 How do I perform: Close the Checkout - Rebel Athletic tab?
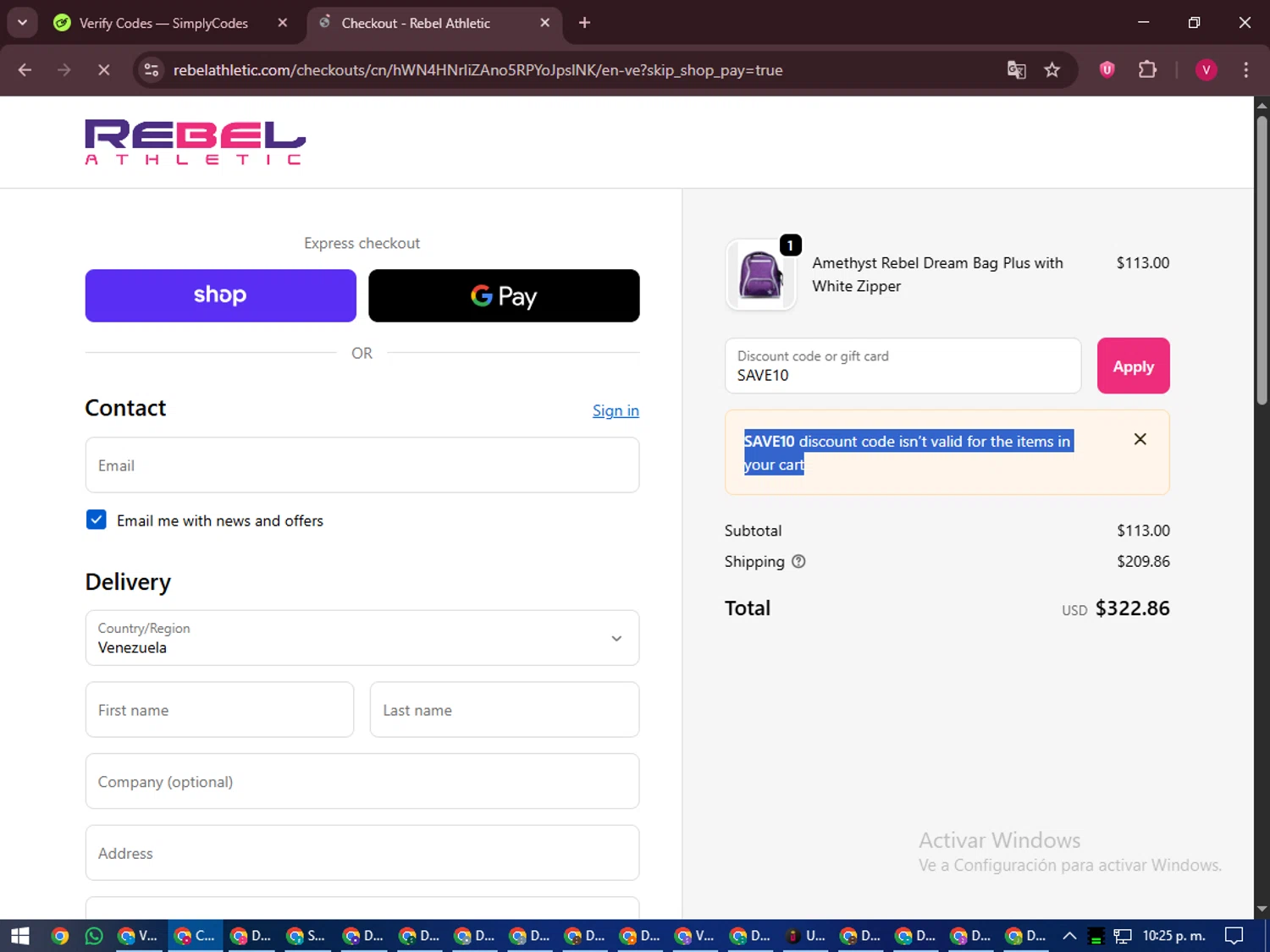(x=545, y=23)
